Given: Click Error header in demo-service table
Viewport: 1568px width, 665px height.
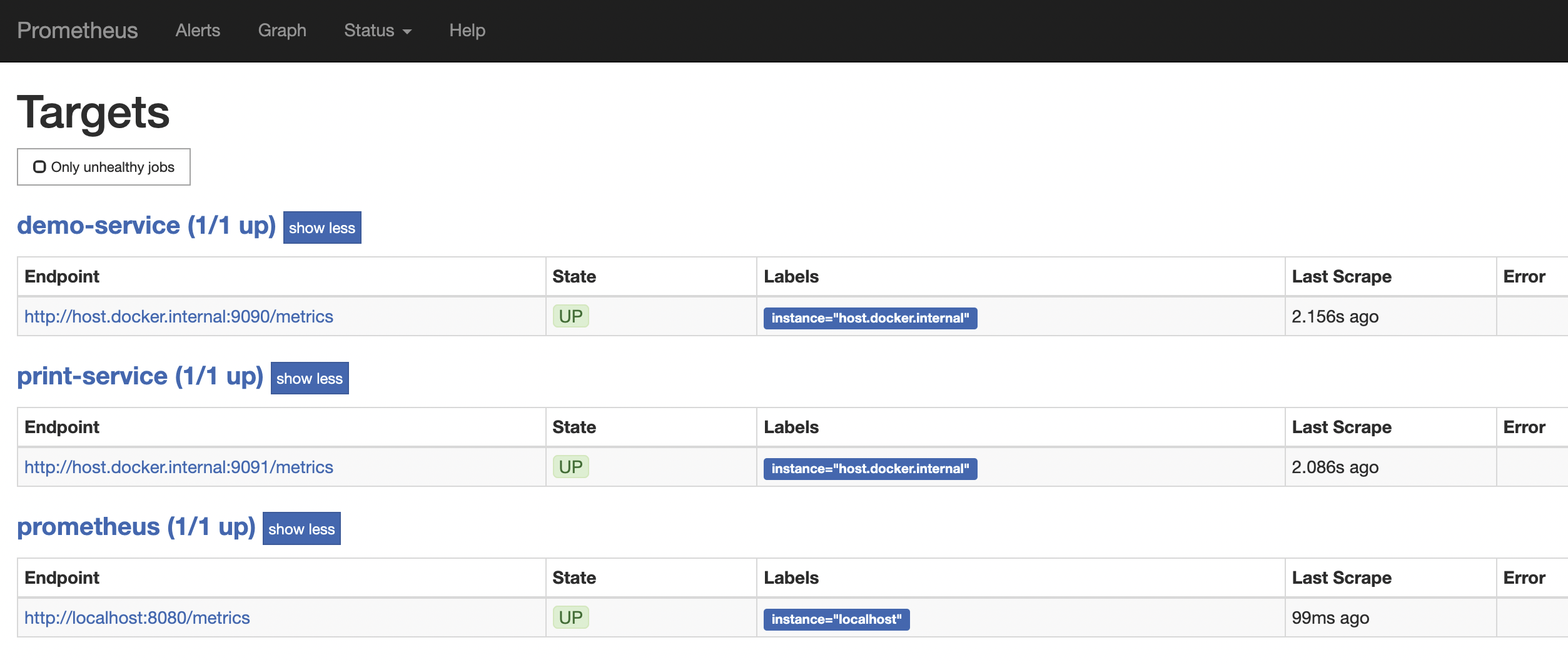Looking at the screenshot, I should [x=1524, y=276].
